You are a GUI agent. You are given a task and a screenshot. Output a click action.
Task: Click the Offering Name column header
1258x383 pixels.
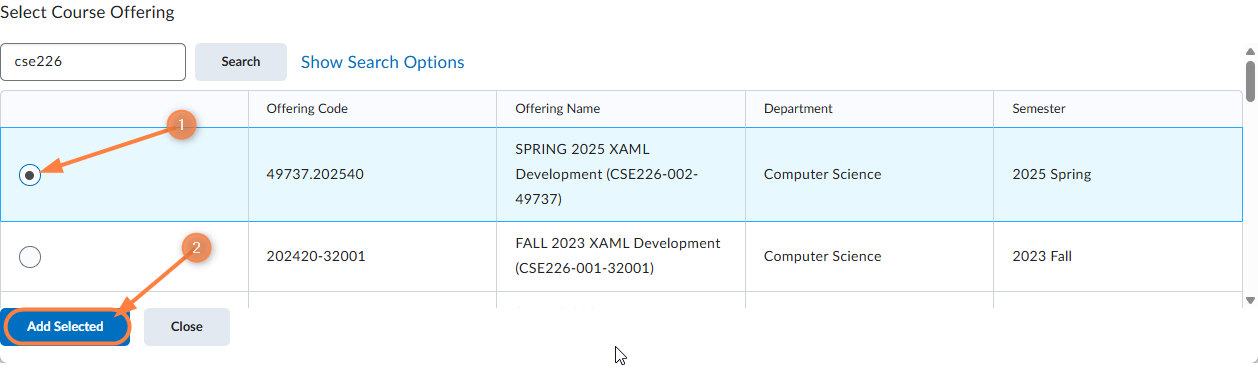coord(558,109)
